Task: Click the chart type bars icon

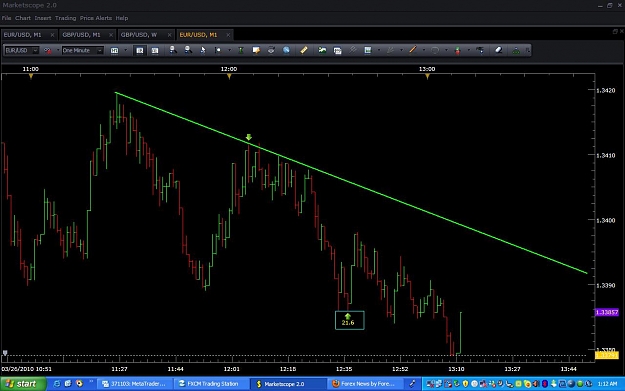Action: (114, 51)
